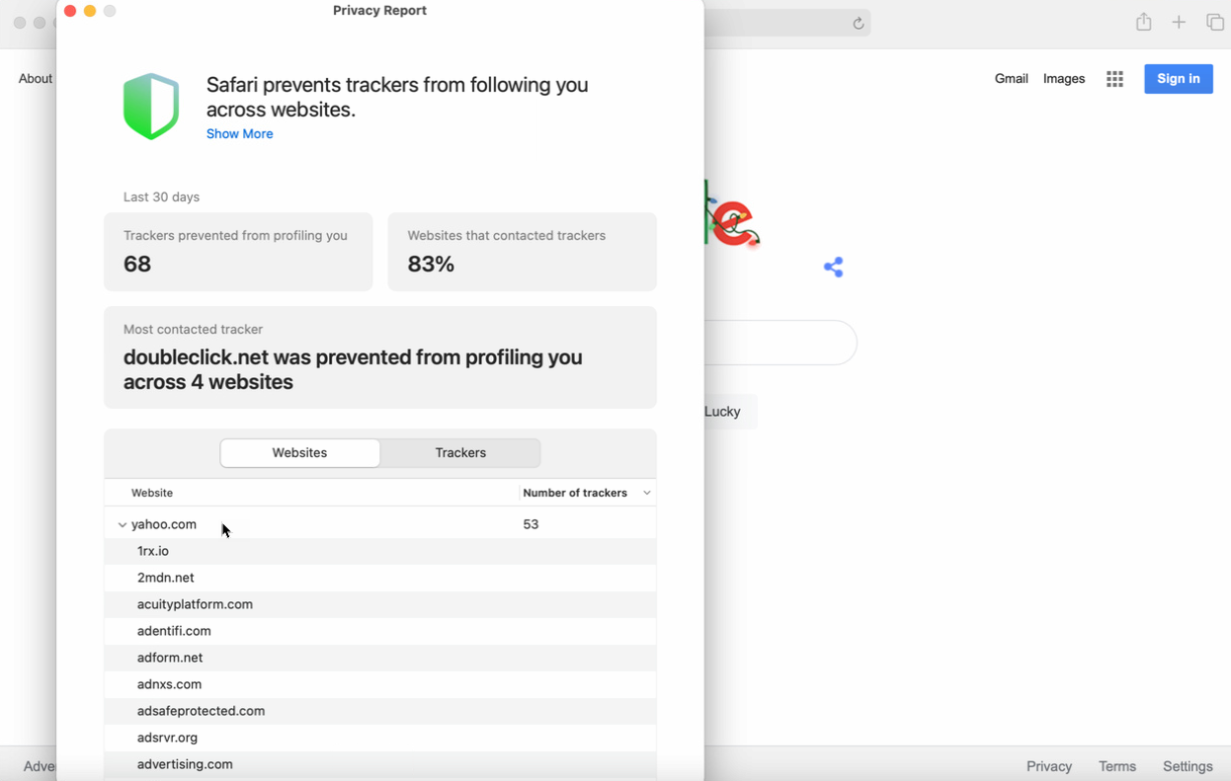
Task: Show tab overview icon
Action: 1215,22
